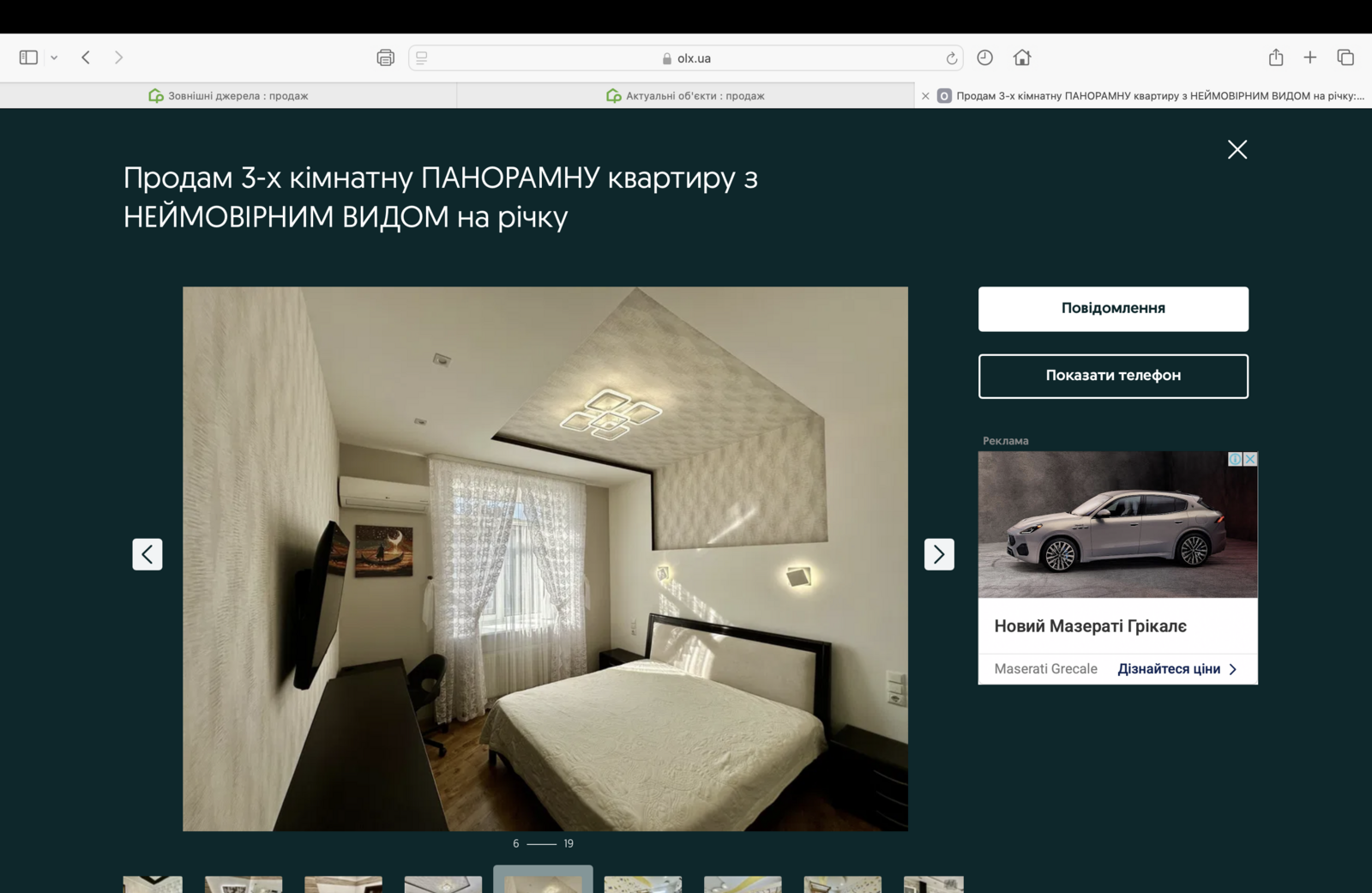
Task: Open the browsing history clock icon
Action: (984, 57)
